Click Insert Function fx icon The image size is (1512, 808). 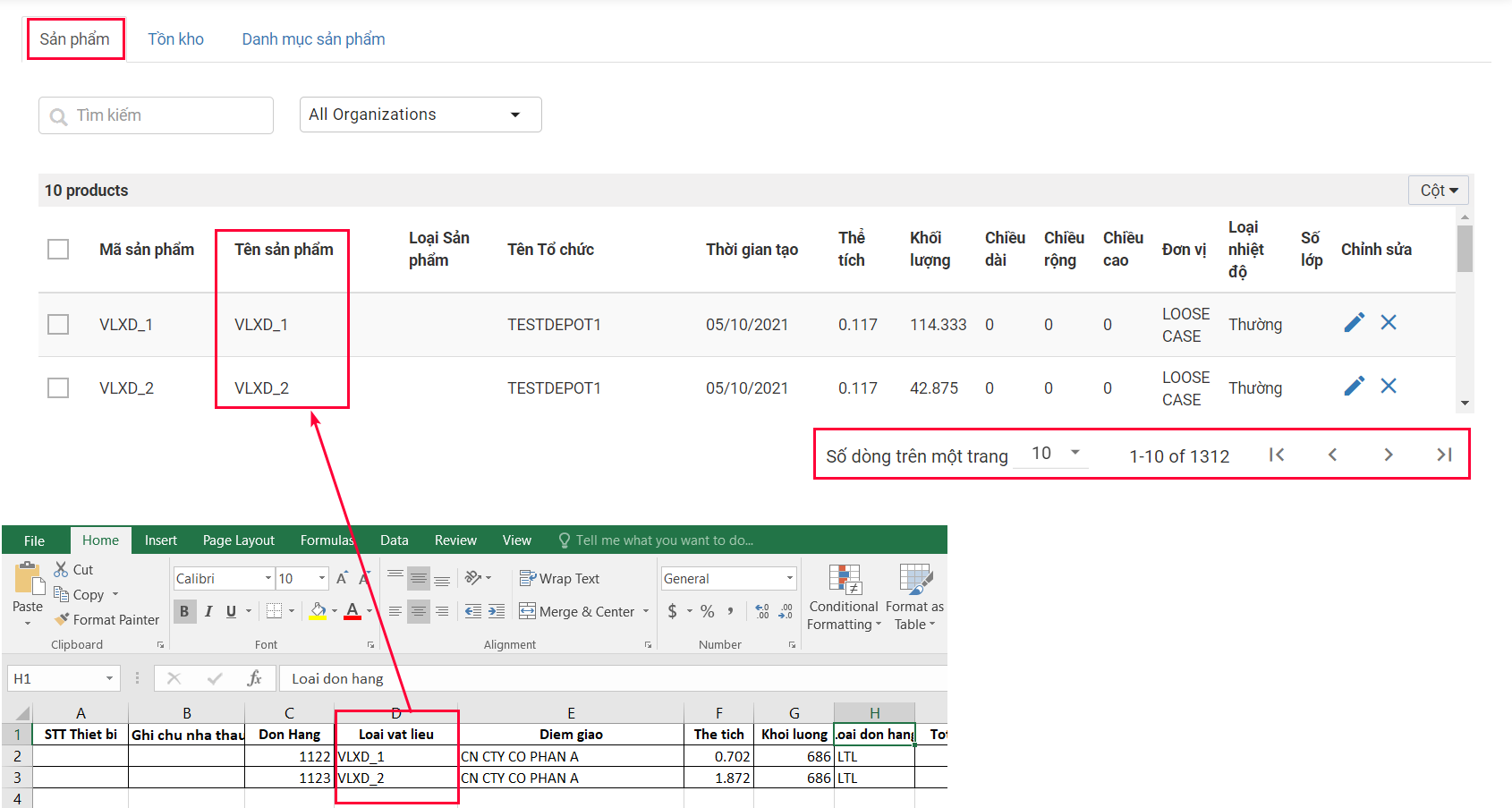point(254,678)
